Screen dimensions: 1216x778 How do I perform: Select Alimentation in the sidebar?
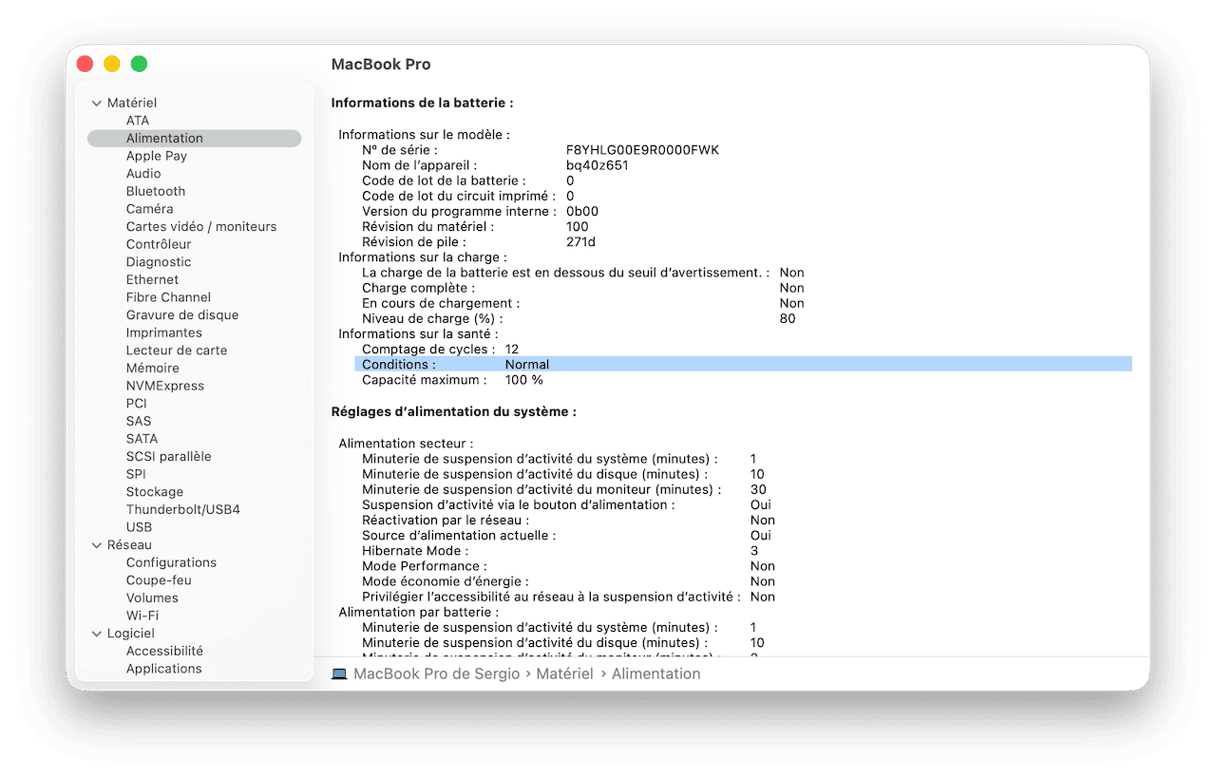(x=194, y=138)
